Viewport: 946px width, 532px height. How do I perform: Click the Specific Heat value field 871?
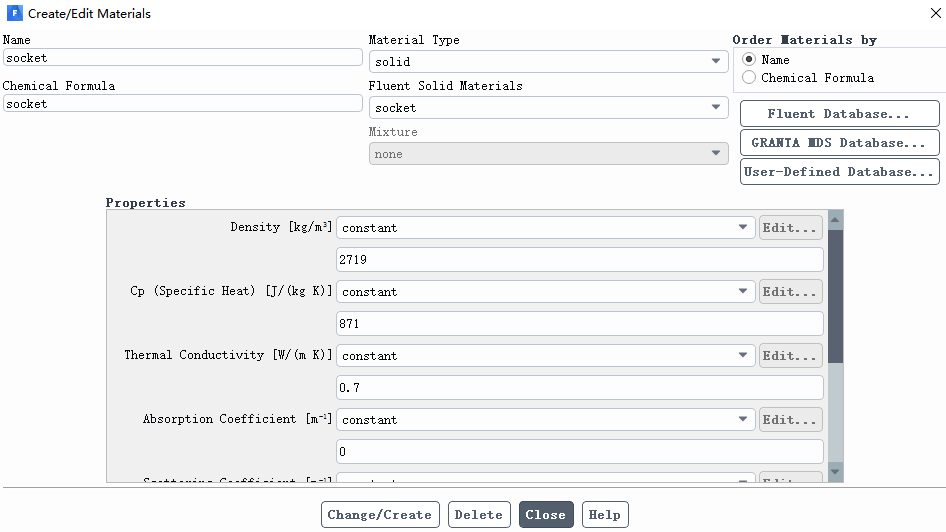580,323
